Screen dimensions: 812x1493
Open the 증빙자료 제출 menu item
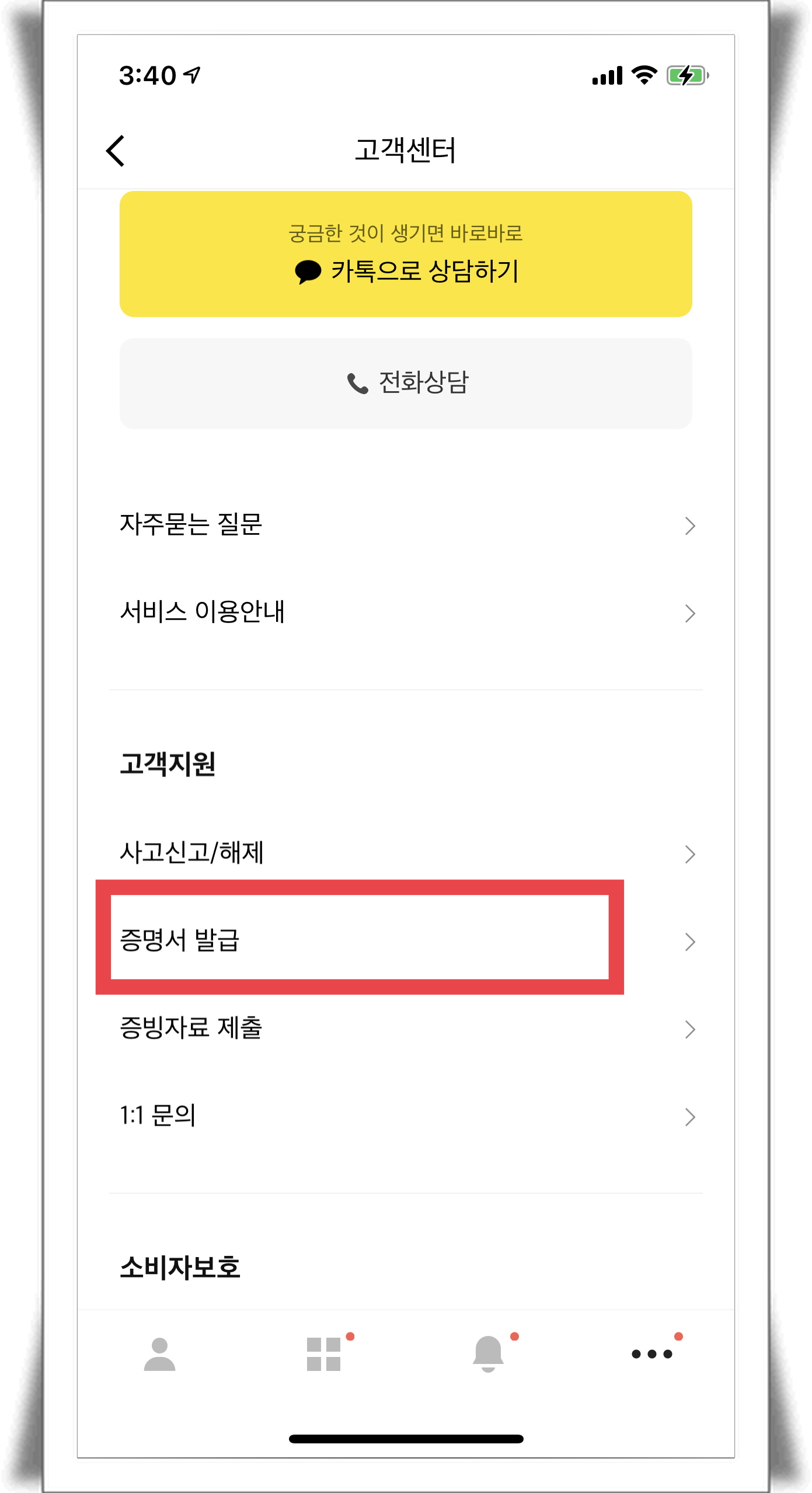406,1028
